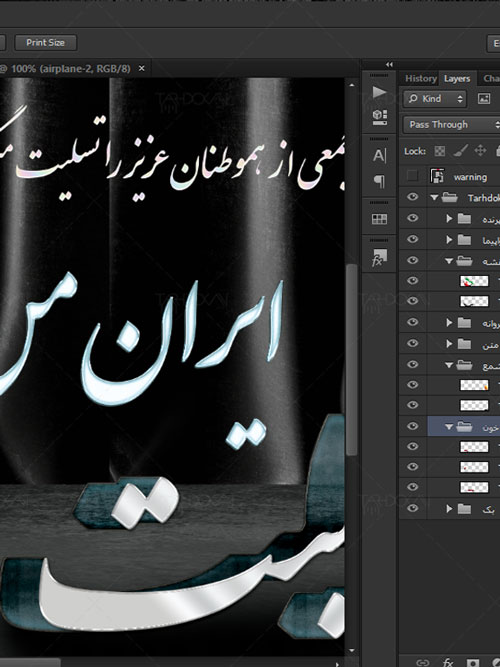Select the متن group name
Screen dimensions: 500x667
[491, 345]
